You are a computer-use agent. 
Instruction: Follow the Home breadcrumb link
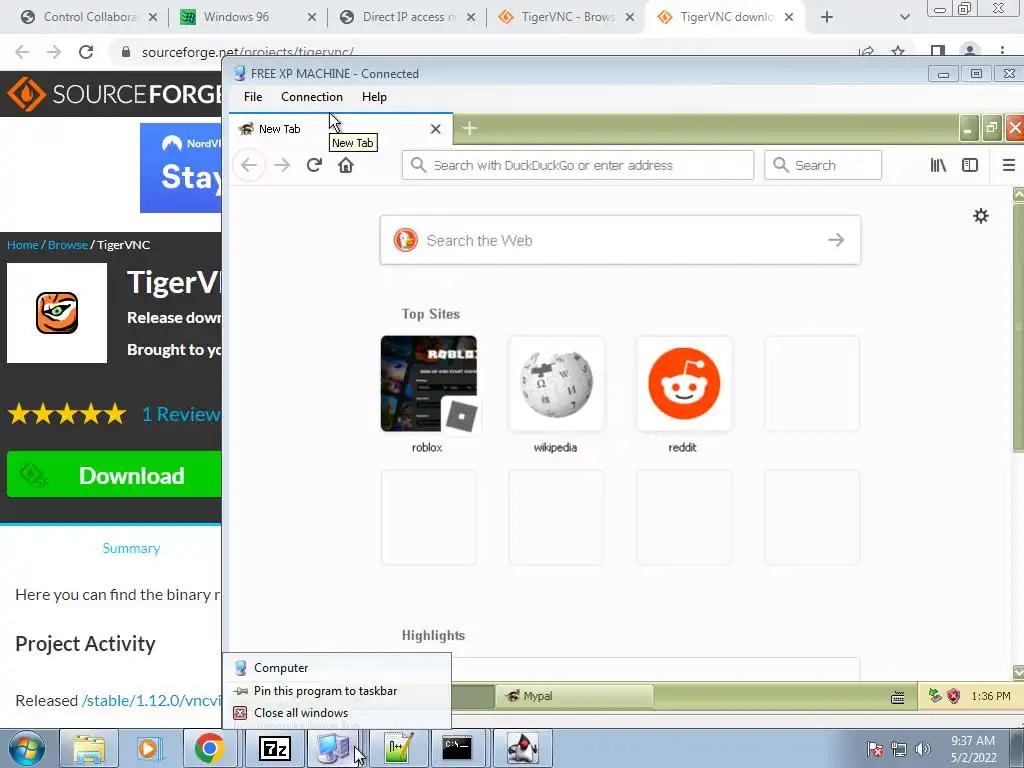[x=22, y=245]
